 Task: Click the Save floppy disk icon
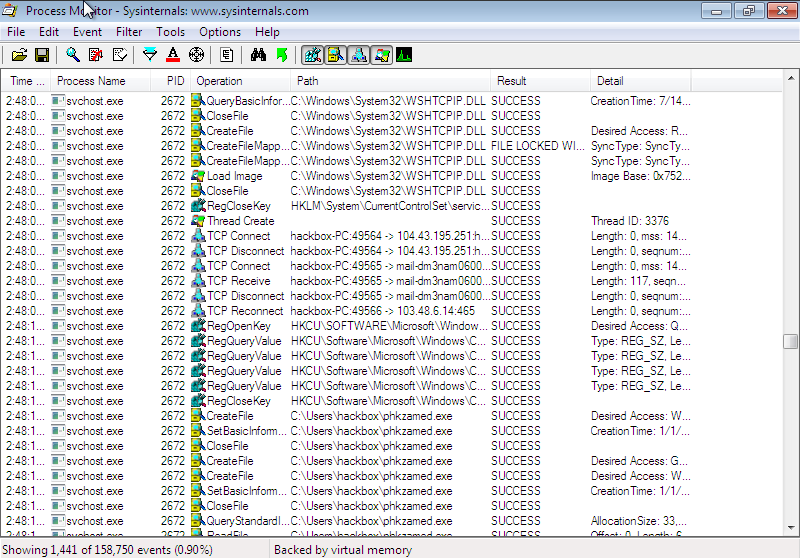click(42, 55)
